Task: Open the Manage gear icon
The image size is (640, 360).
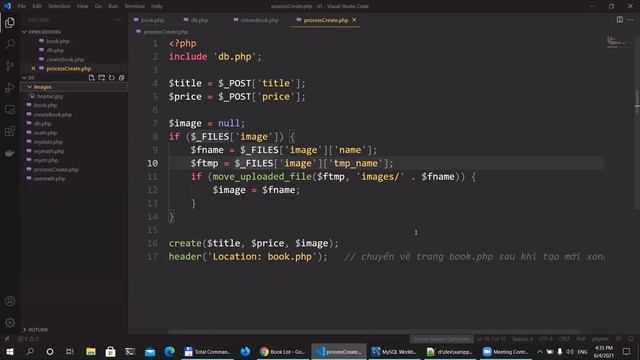Action: tap(10, 323)
